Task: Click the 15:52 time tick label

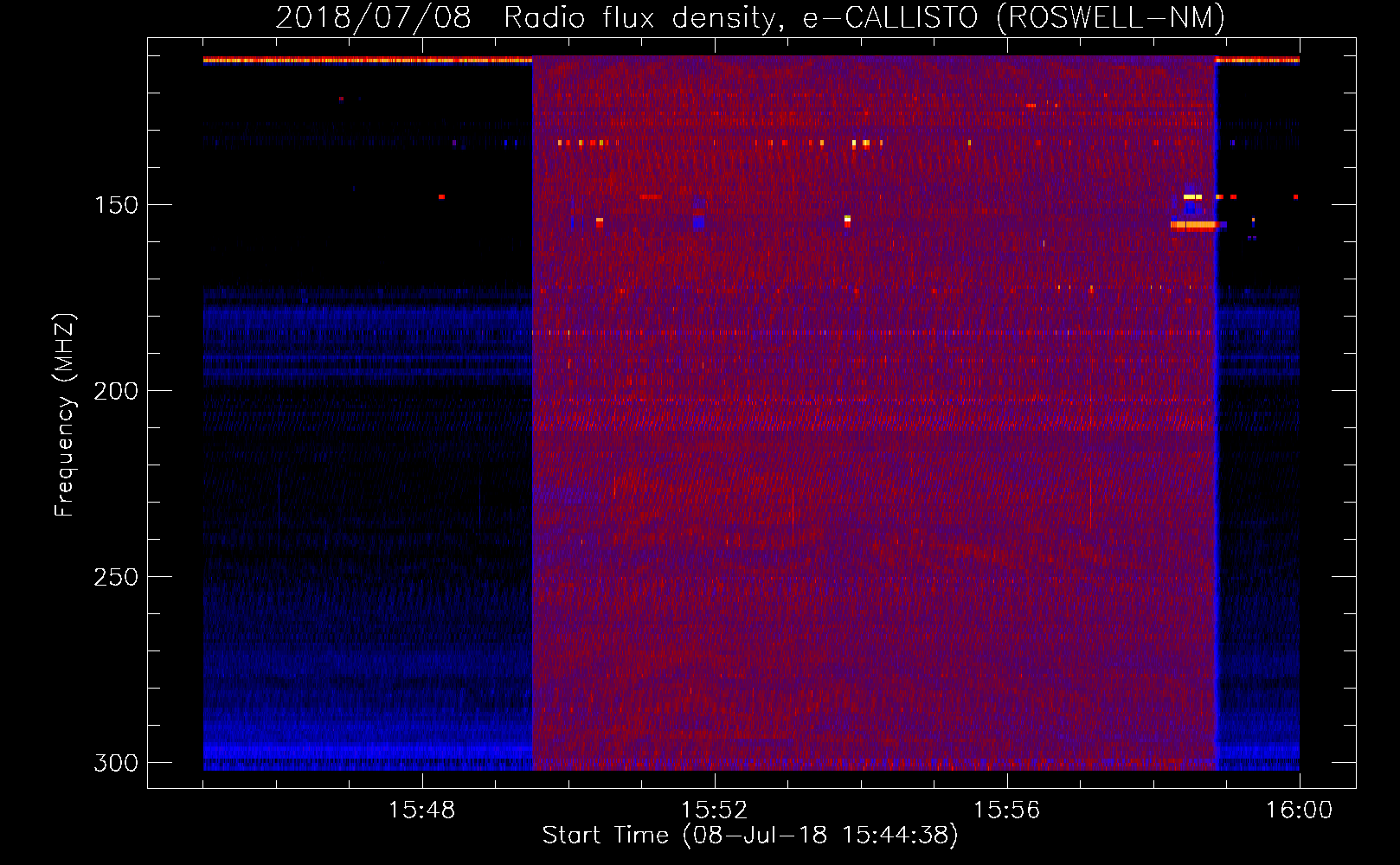Action: [x=715, y=811]
